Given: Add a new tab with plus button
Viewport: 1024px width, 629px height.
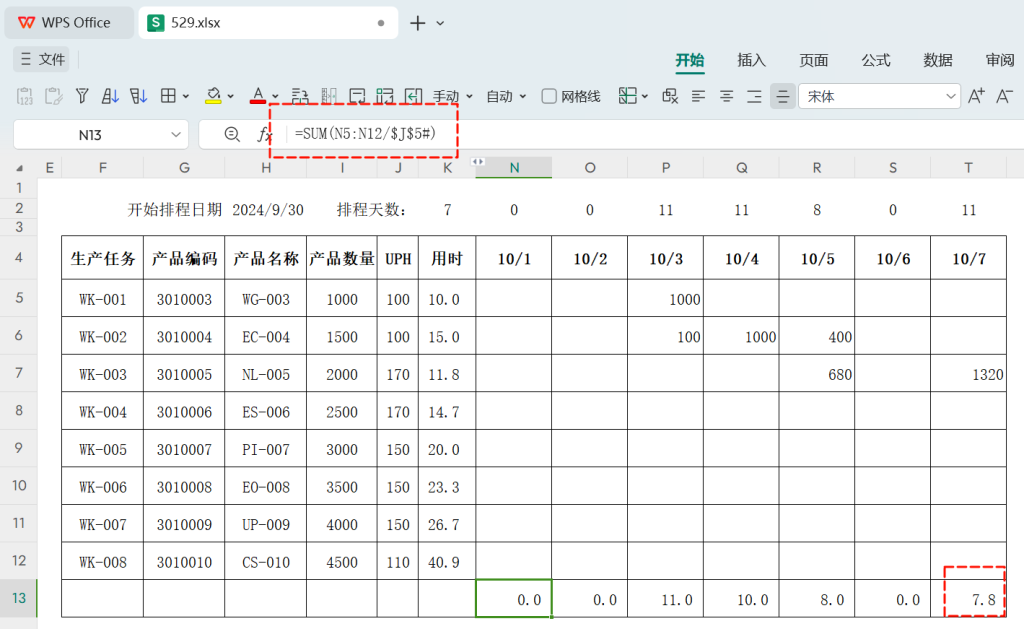Looking at the screenshot, I should point(417,24).
